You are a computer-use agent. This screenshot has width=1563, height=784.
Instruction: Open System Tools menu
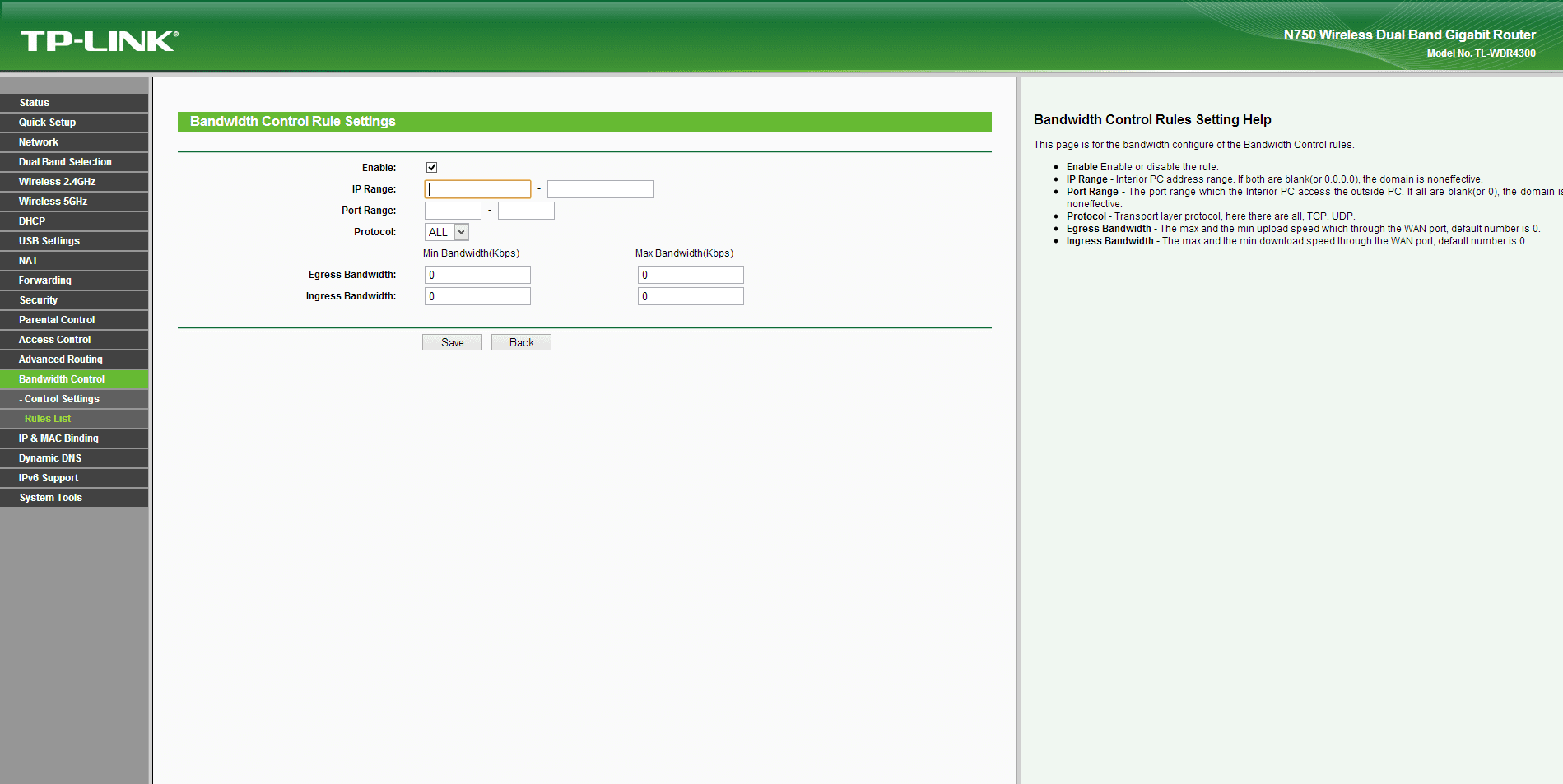[x=74, y=498]
